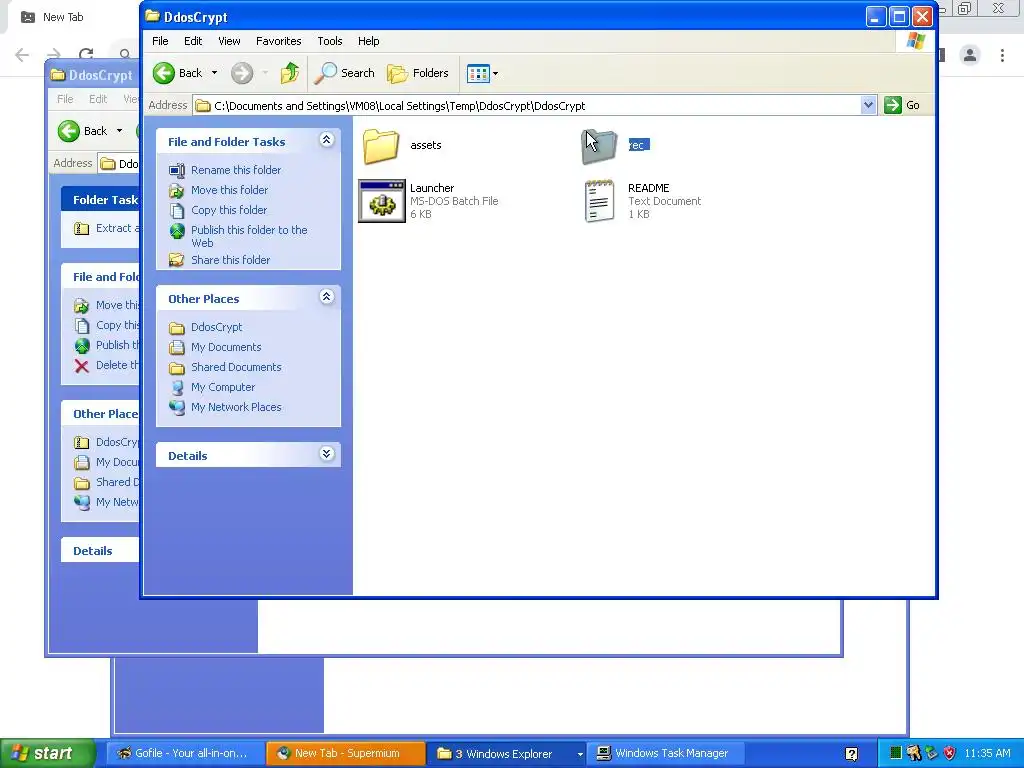Click the browser back arrow

pyautogui.click(x=22, y=55)
